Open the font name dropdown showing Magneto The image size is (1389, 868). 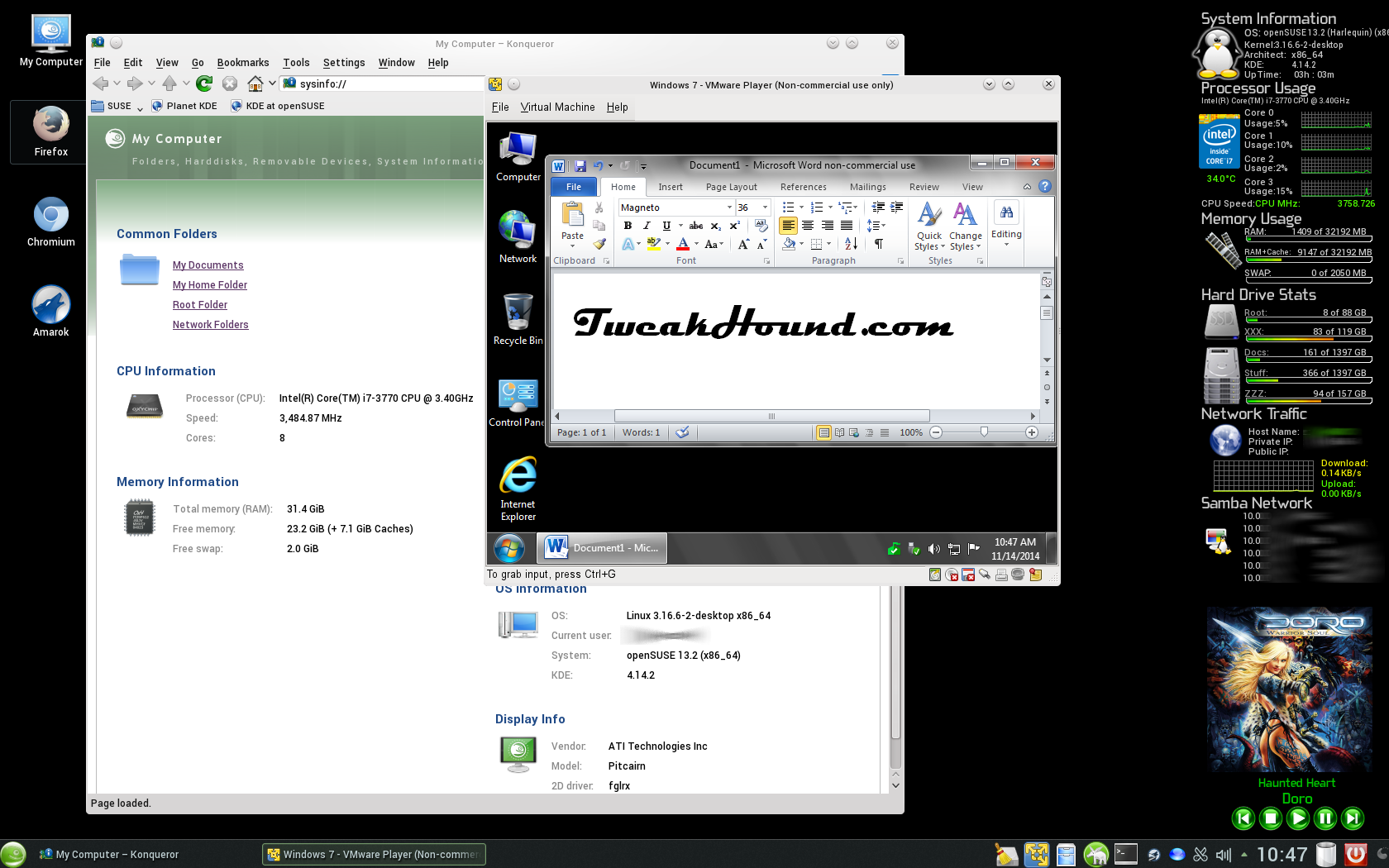729,207
